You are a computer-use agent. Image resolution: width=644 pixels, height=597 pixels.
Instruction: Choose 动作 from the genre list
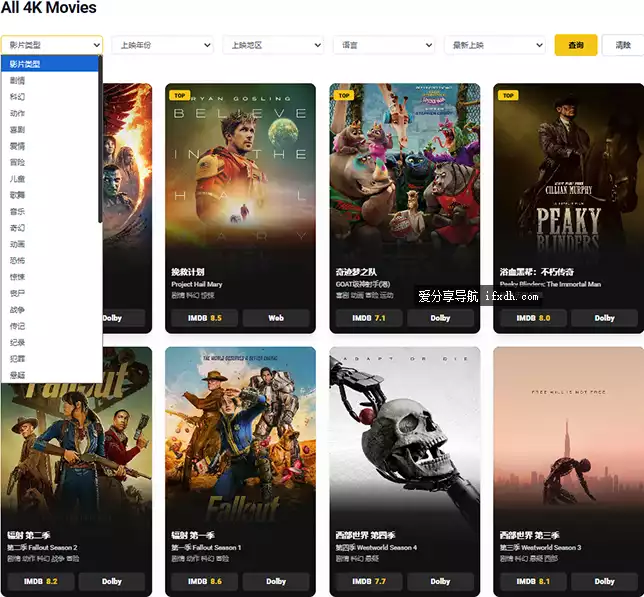click(50, 113)
